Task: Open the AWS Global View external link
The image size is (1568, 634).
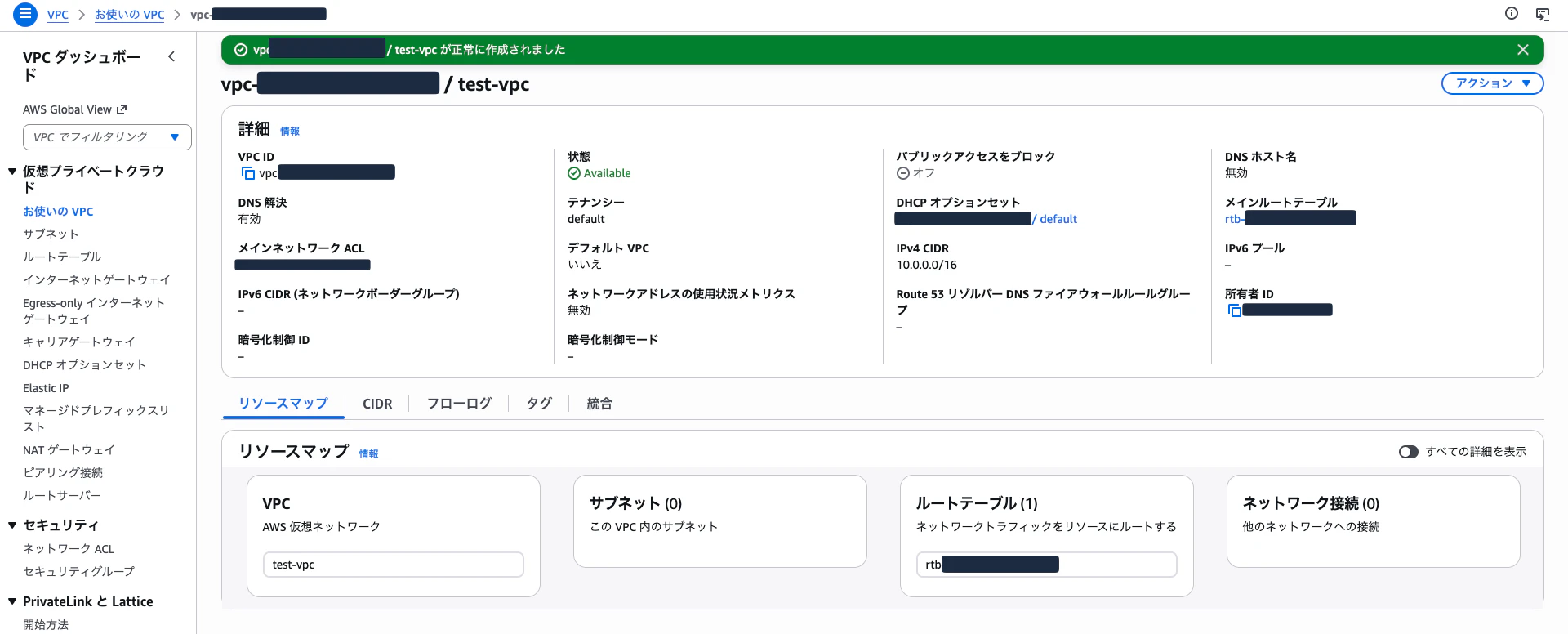Action: [75, 109]
